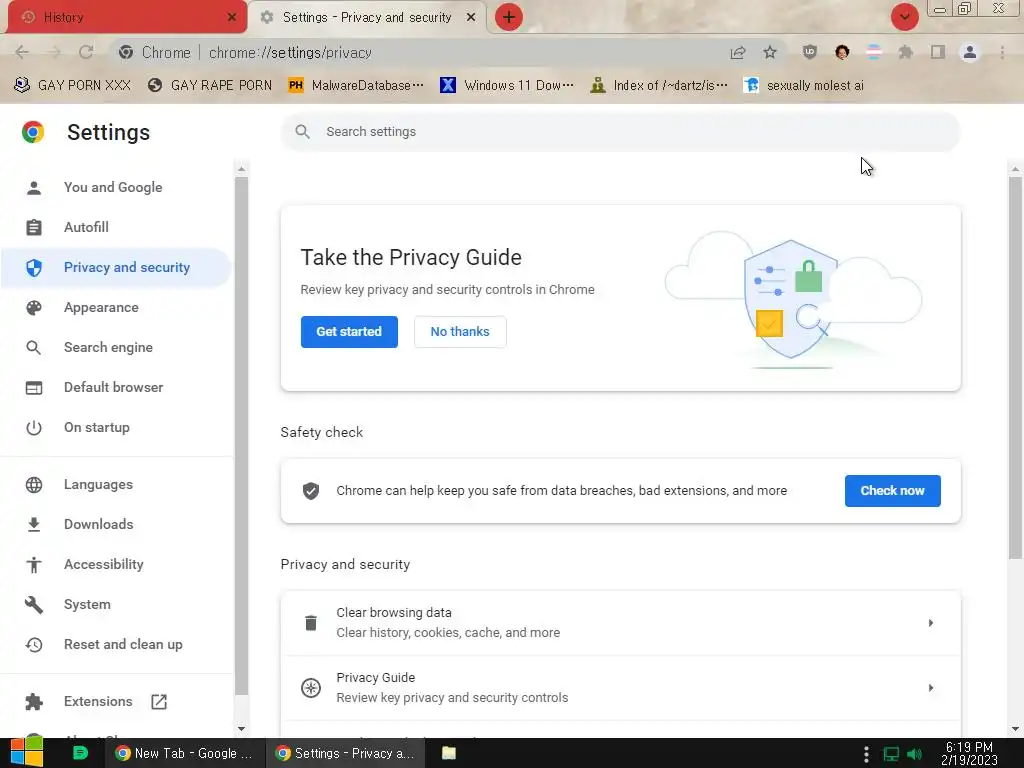This screenshot has width=1024, height=768.
Task: Click the main page scrollbar thumb
Action: click(x=1015, y=368)
